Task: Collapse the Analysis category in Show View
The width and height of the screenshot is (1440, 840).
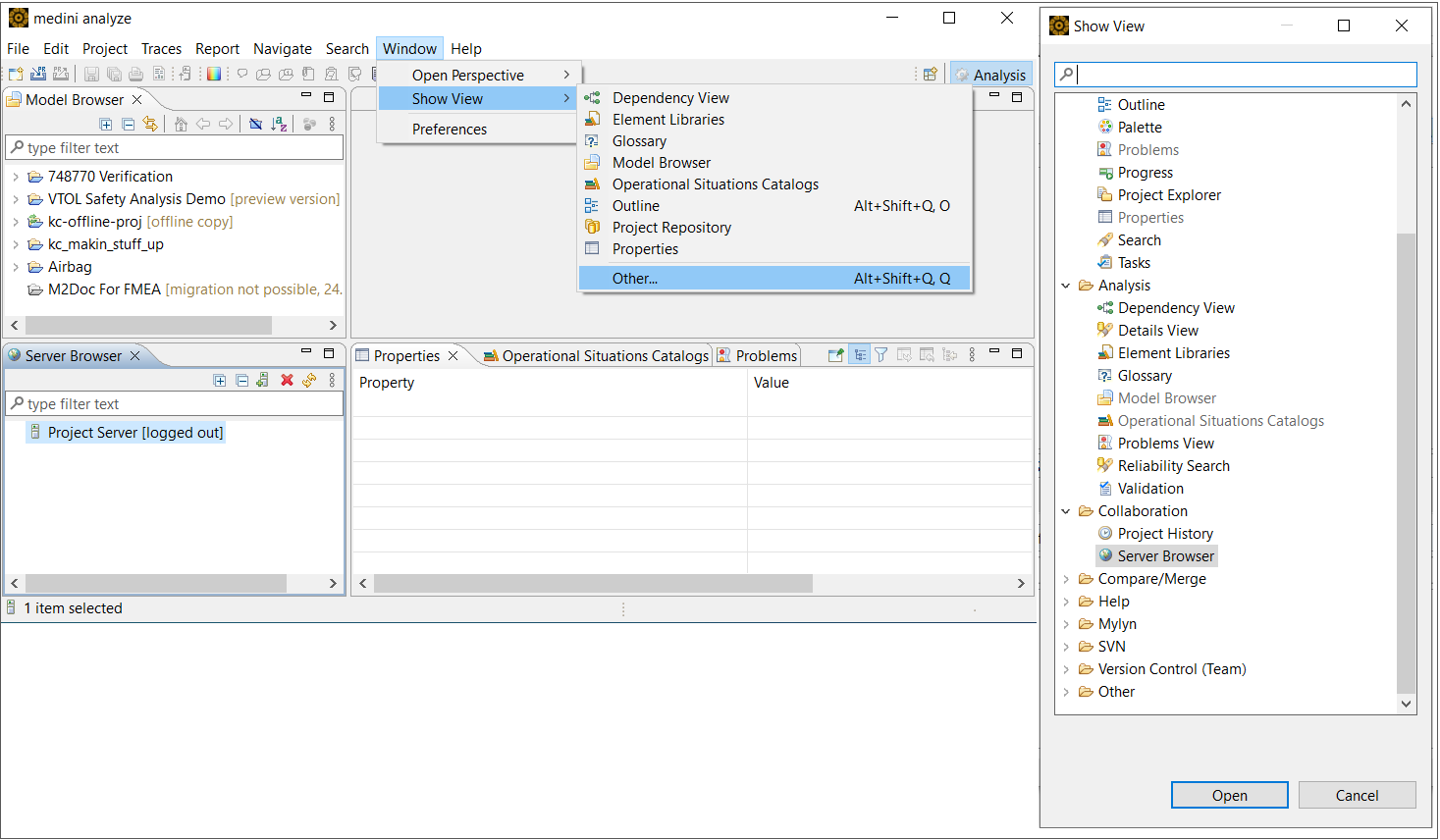Action: (x=1066, y=286)
